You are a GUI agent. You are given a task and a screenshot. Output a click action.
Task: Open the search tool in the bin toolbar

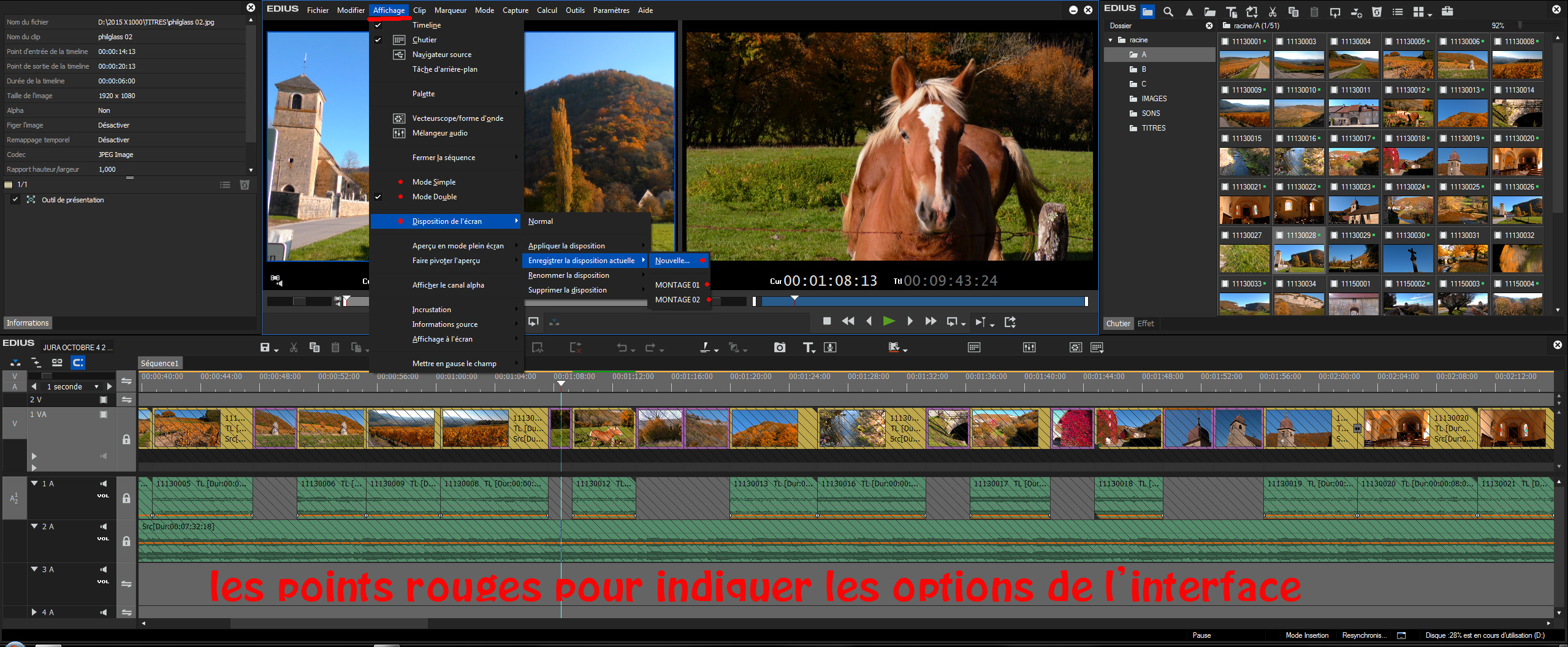pyautogui.click(x=1168, y=12)
